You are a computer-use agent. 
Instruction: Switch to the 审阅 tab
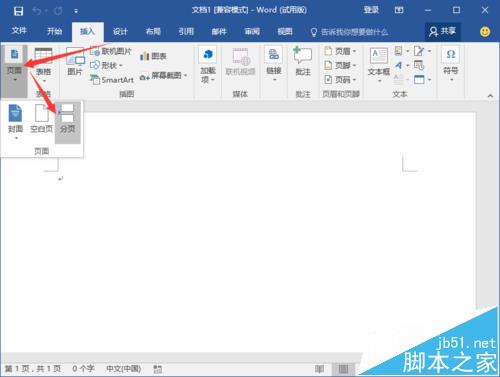point(252,31)
